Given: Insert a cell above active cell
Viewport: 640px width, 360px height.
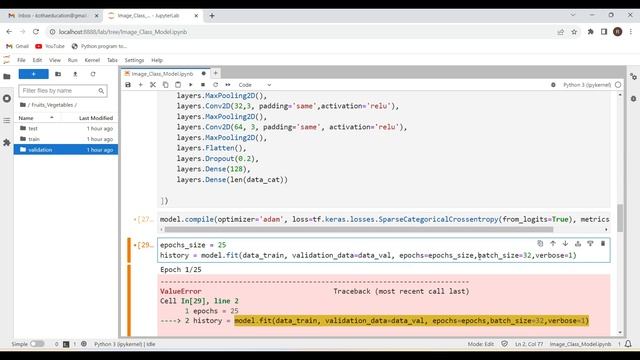Looking at the screenshot, I should click(578, 244).
